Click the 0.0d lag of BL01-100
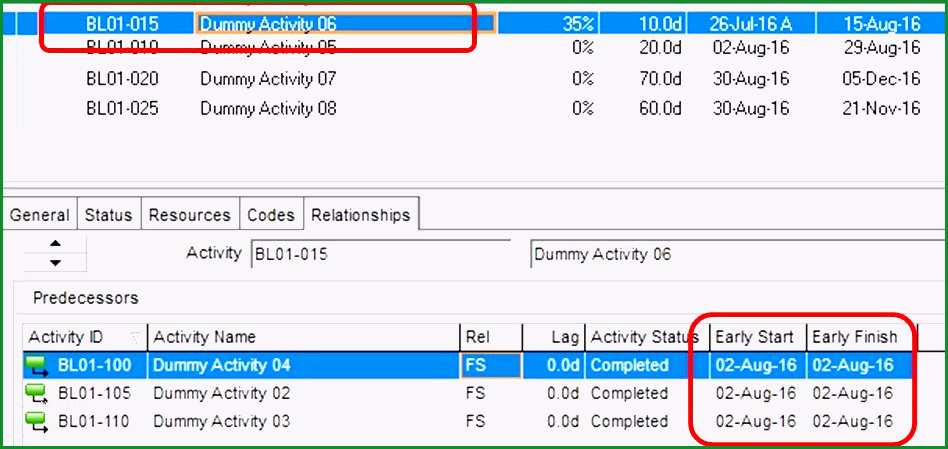 click(563, 365)
